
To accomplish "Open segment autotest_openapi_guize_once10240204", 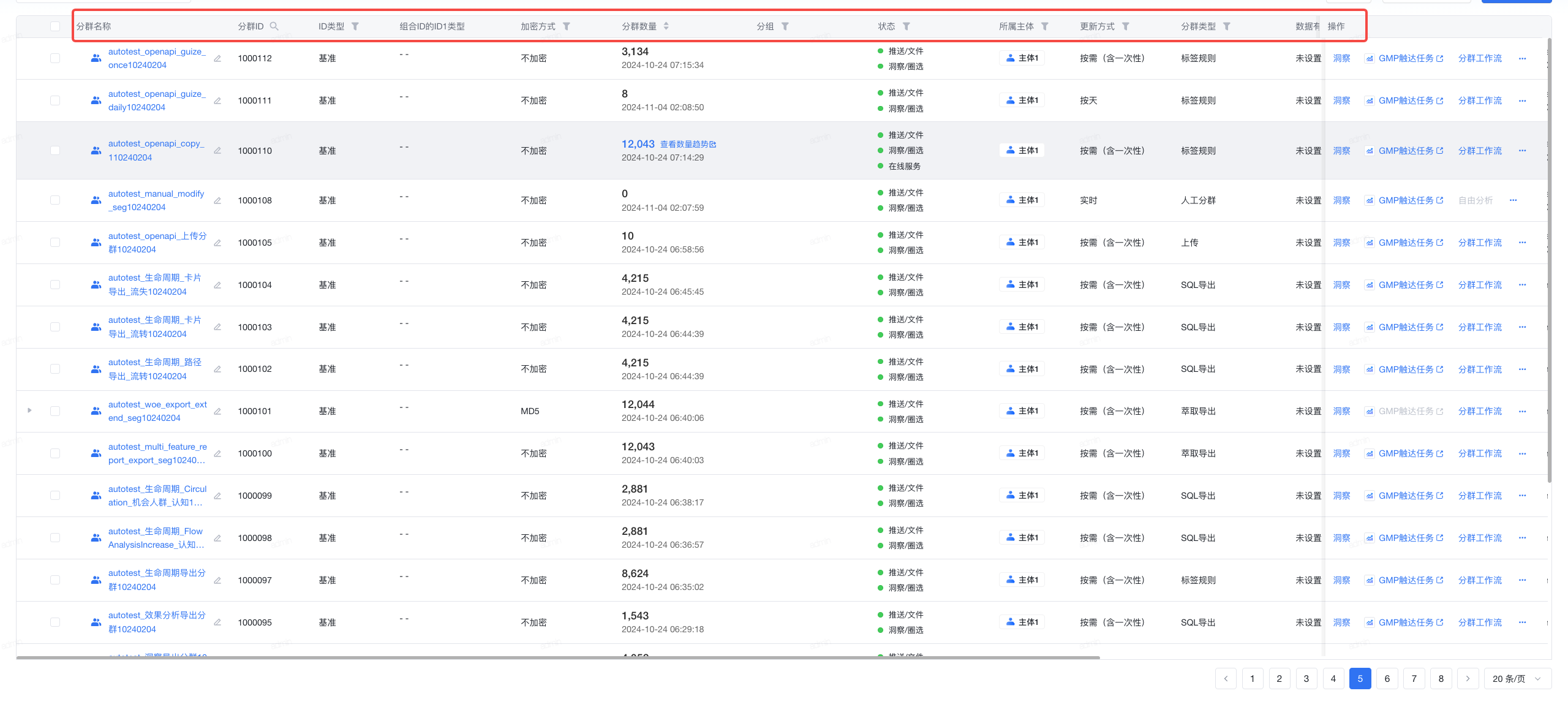I will pos(157,58).
